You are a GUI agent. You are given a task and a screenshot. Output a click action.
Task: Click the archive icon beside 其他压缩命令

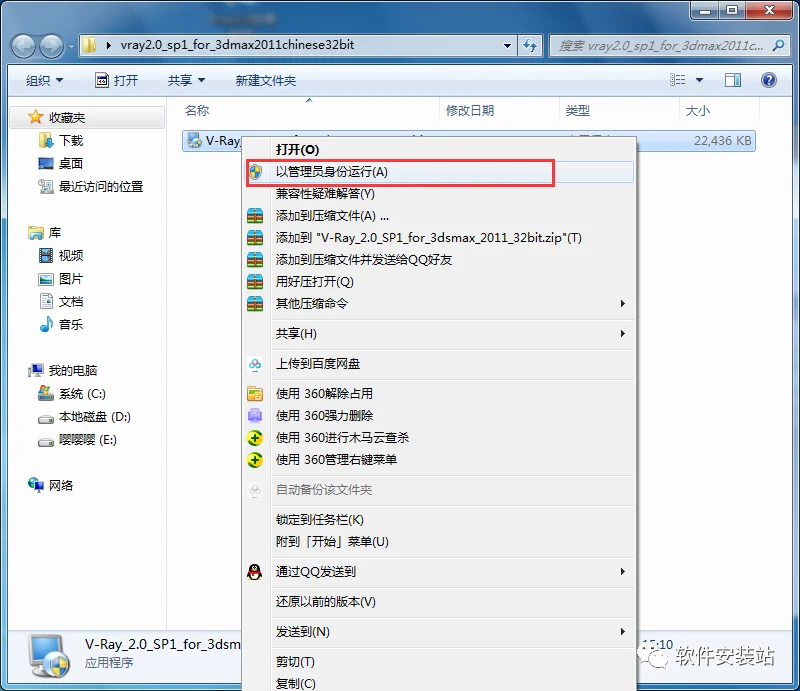click(x=255, y=304)
